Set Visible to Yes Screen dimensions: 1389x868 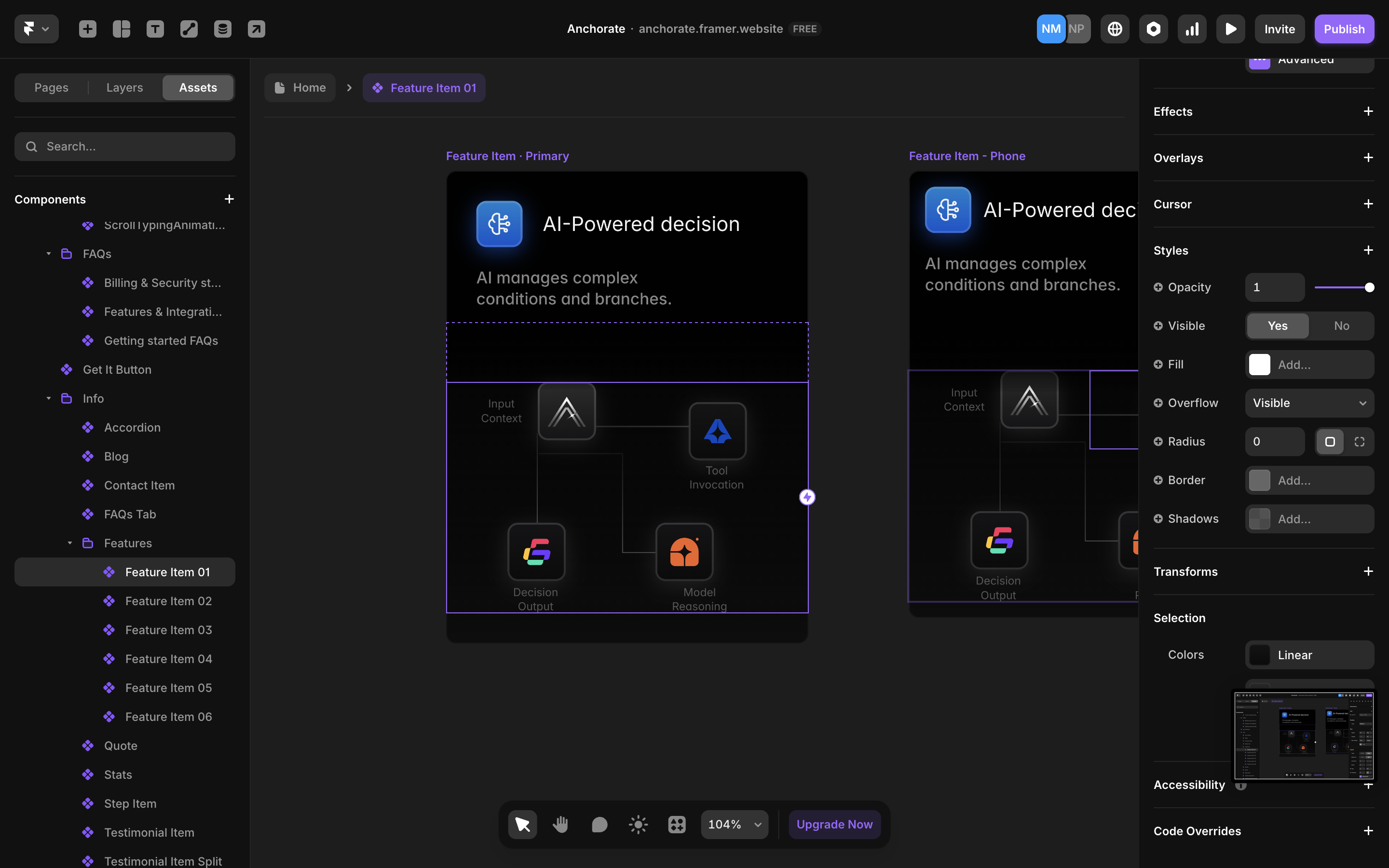click(x=1277, y=325)
